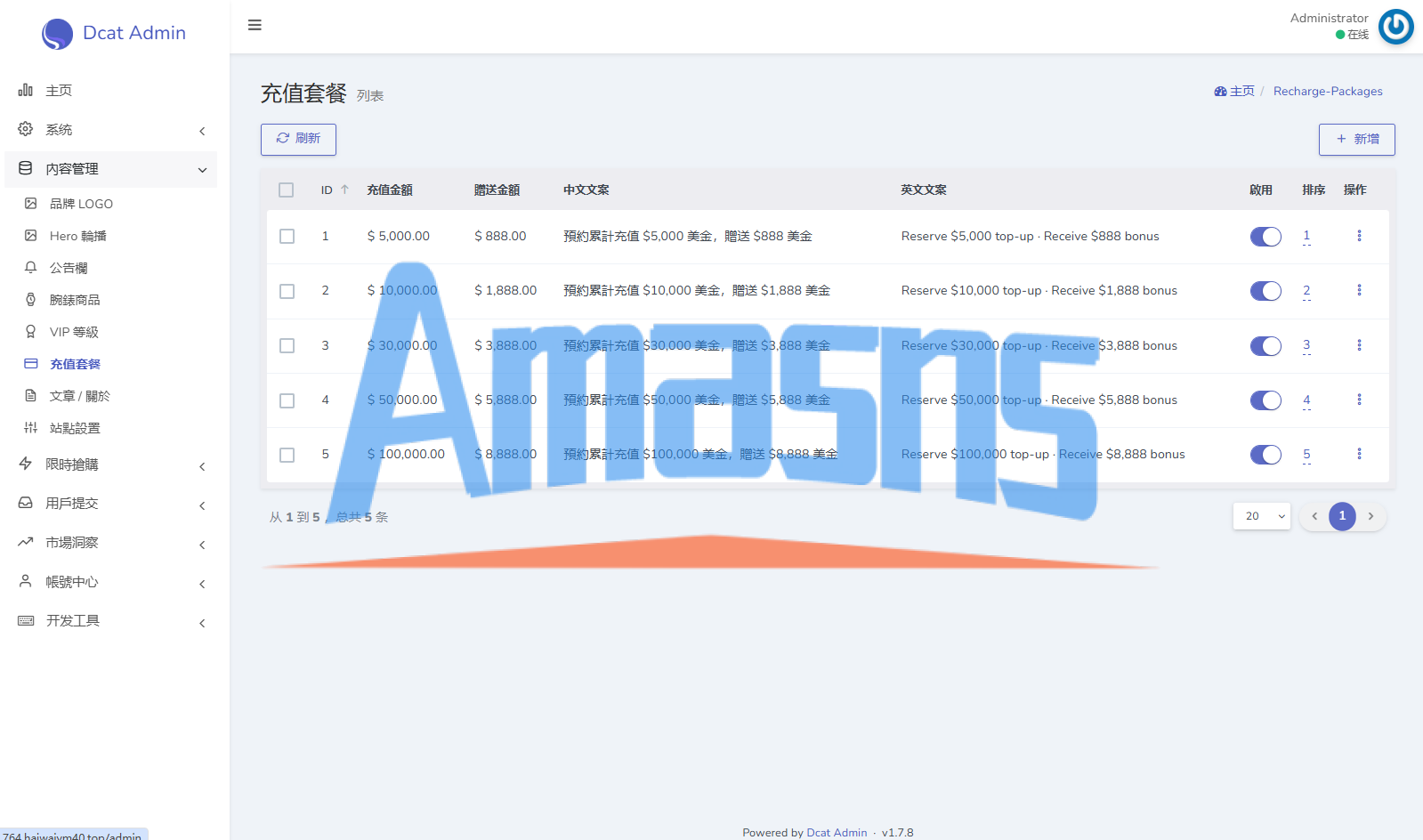Click the 品牌 LOGO image icon
The height and width of the screenshot is (840, 1423).
pos(30,204)
